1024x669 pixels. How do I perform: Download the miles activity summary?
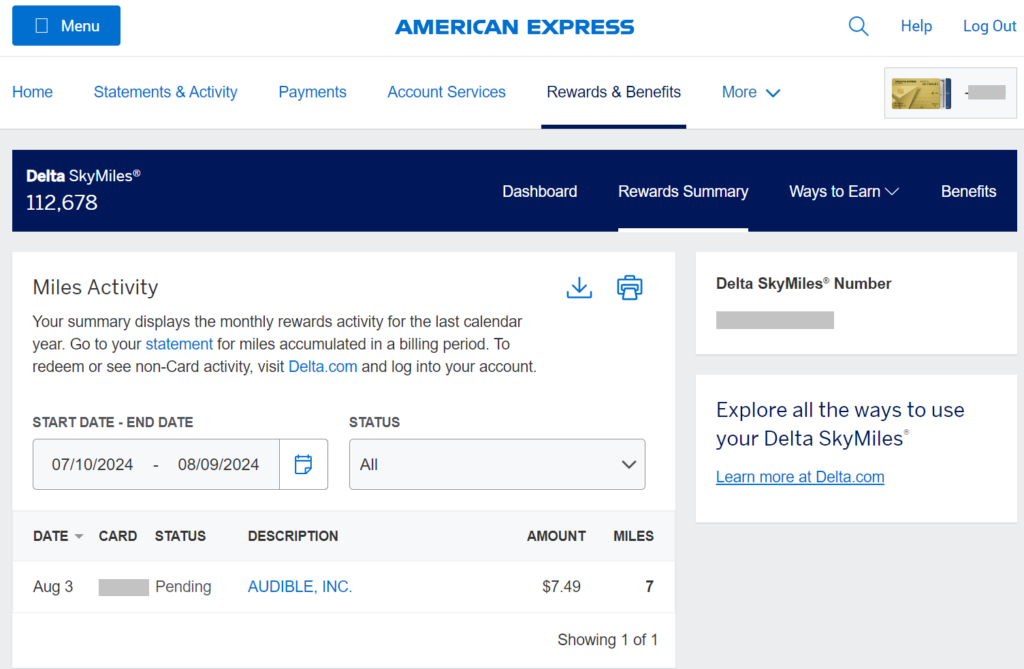[x=579, y=288]
